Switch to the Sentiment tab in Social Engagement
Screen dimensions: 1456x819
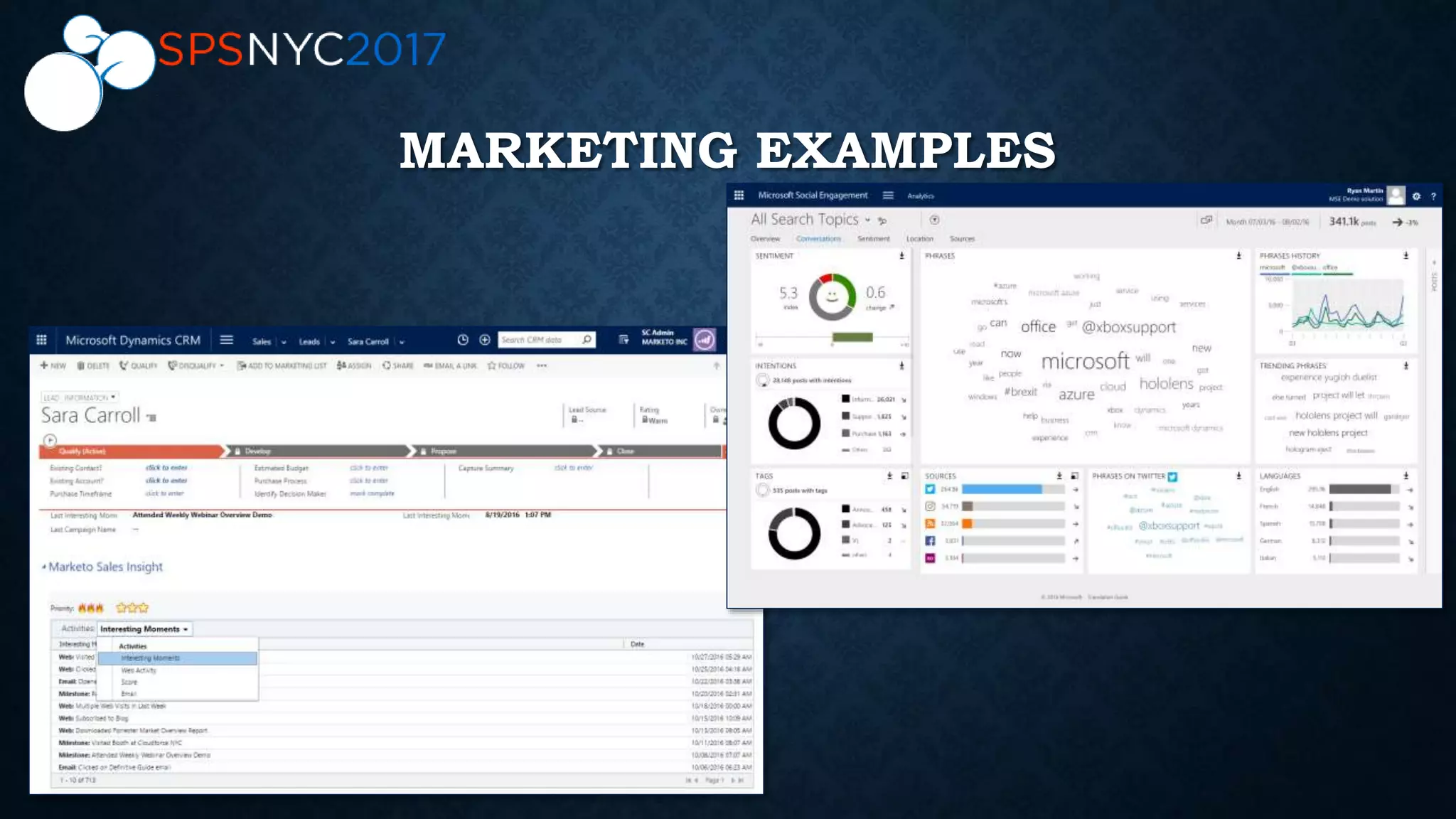click(873, 239)
